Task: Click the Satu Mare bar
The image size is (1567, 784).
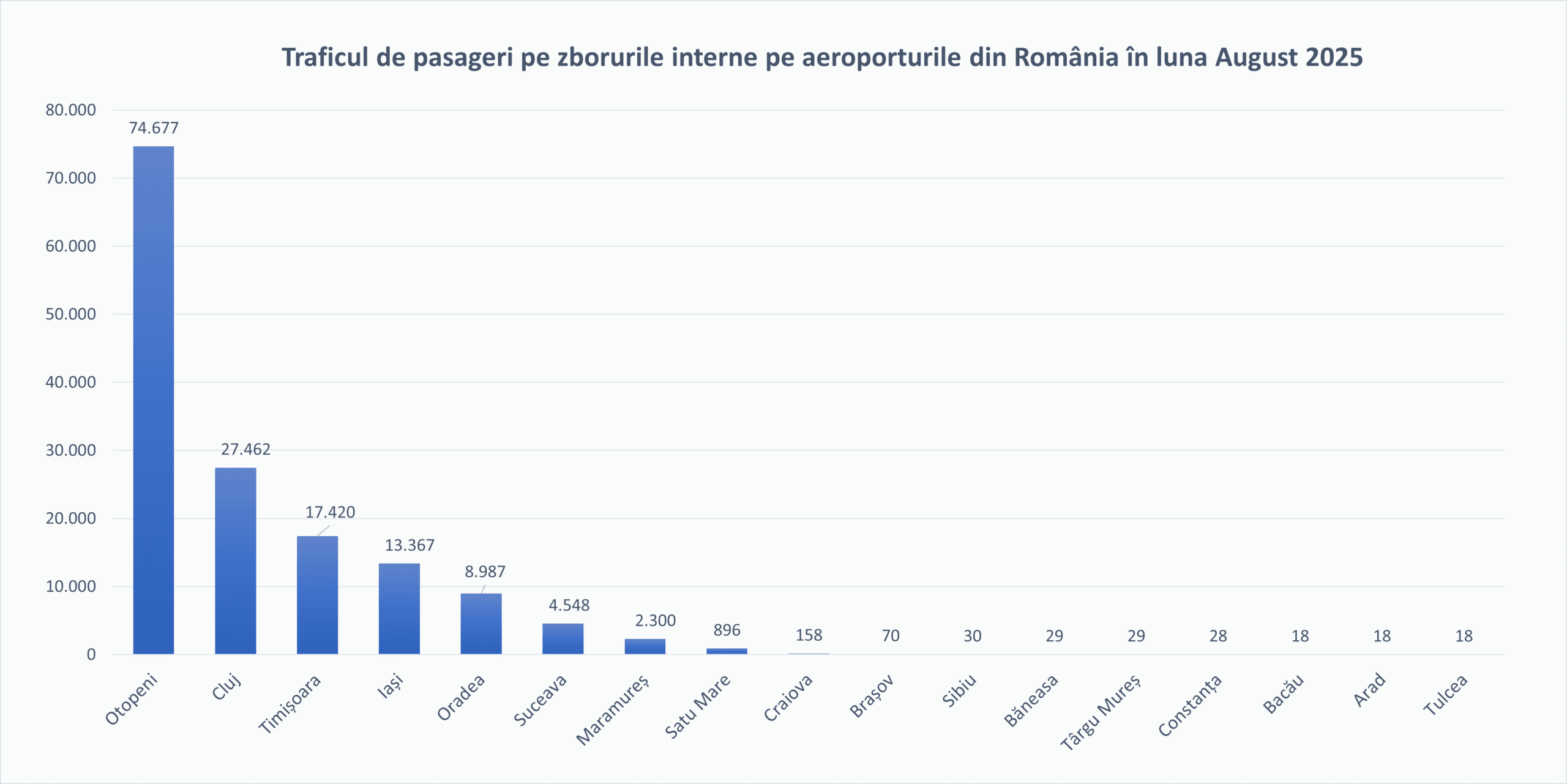Action: 727,651
